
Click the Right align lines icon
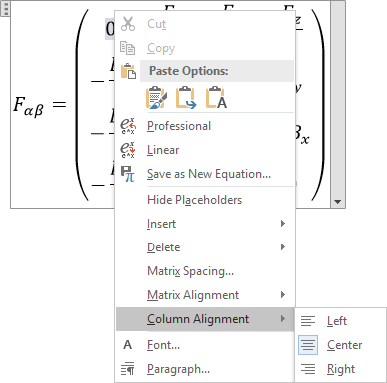(x=308, y=369)
